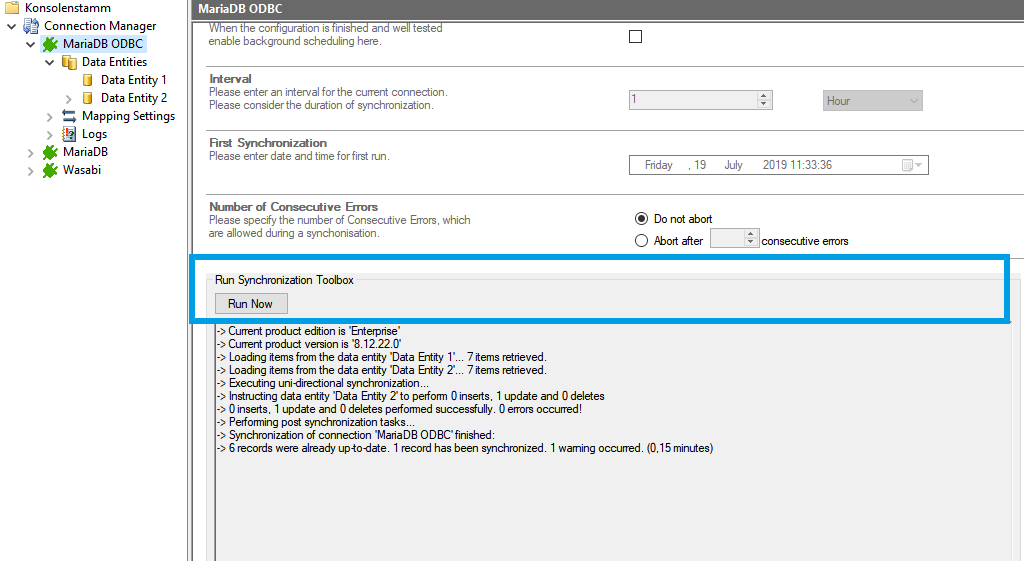The height and width of the screenshot is (561, 1024).
Task: Choose the 'Abort after' radio option
Action: (642, 241)
